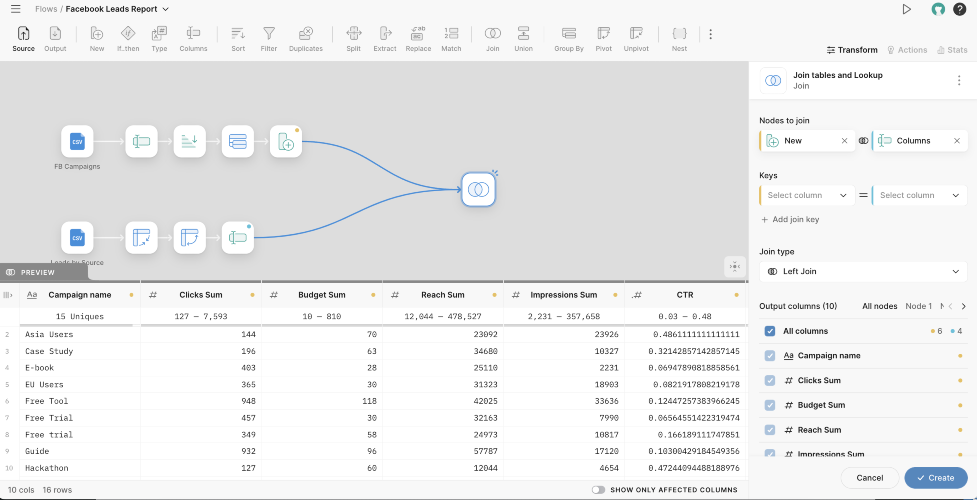Open the Left Join type dropdown

point(863,271)
